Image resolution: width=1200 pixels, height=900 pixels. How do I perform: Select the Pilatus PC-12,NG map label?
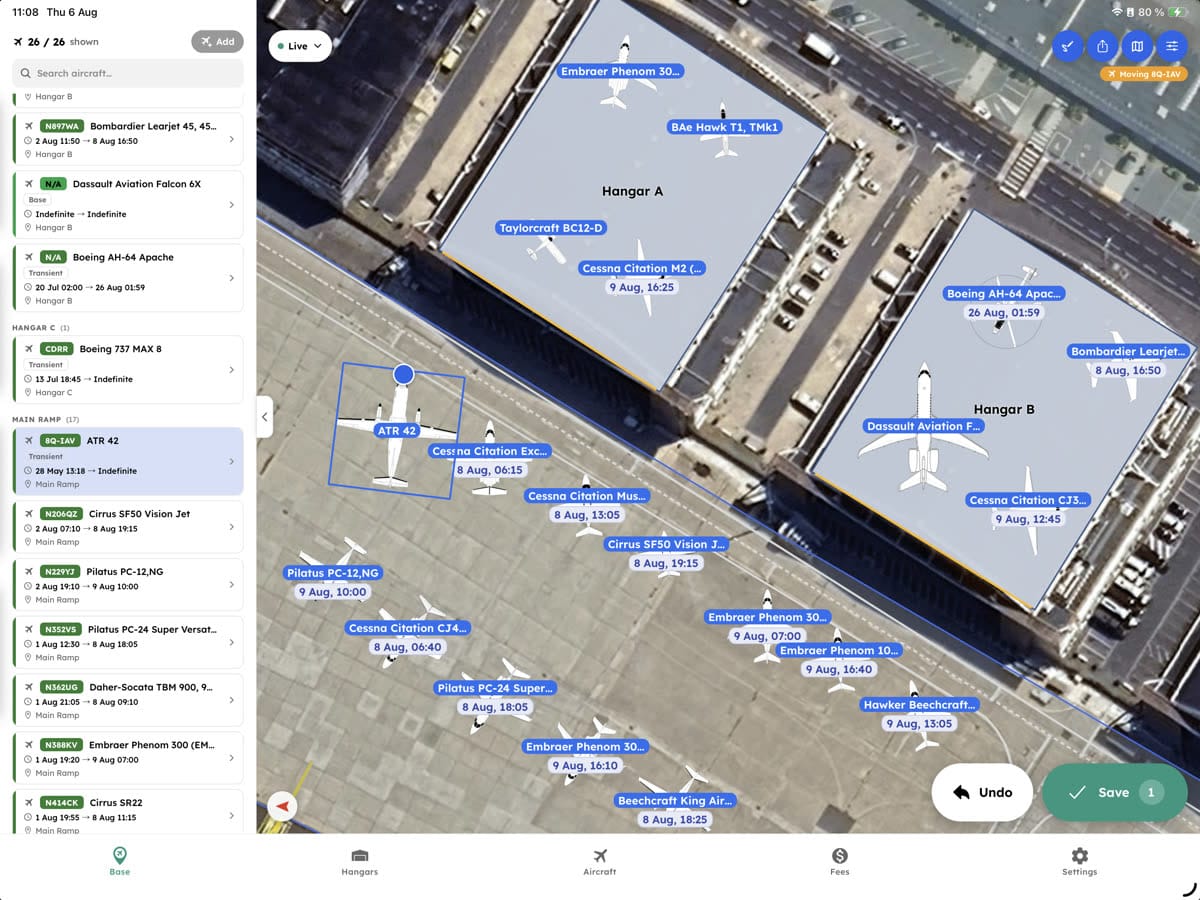[x=333, y=573]
